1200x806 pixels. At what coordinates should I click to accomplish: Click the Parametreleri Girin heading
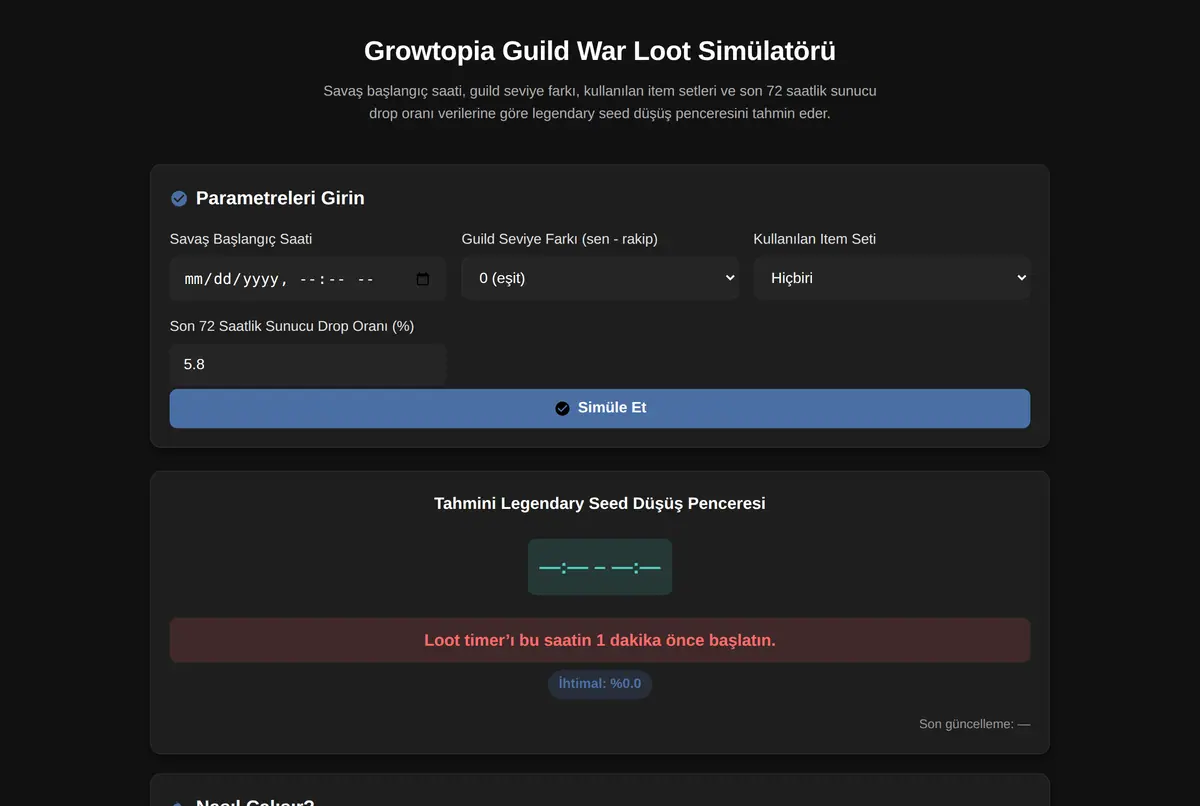coord(280,198)
